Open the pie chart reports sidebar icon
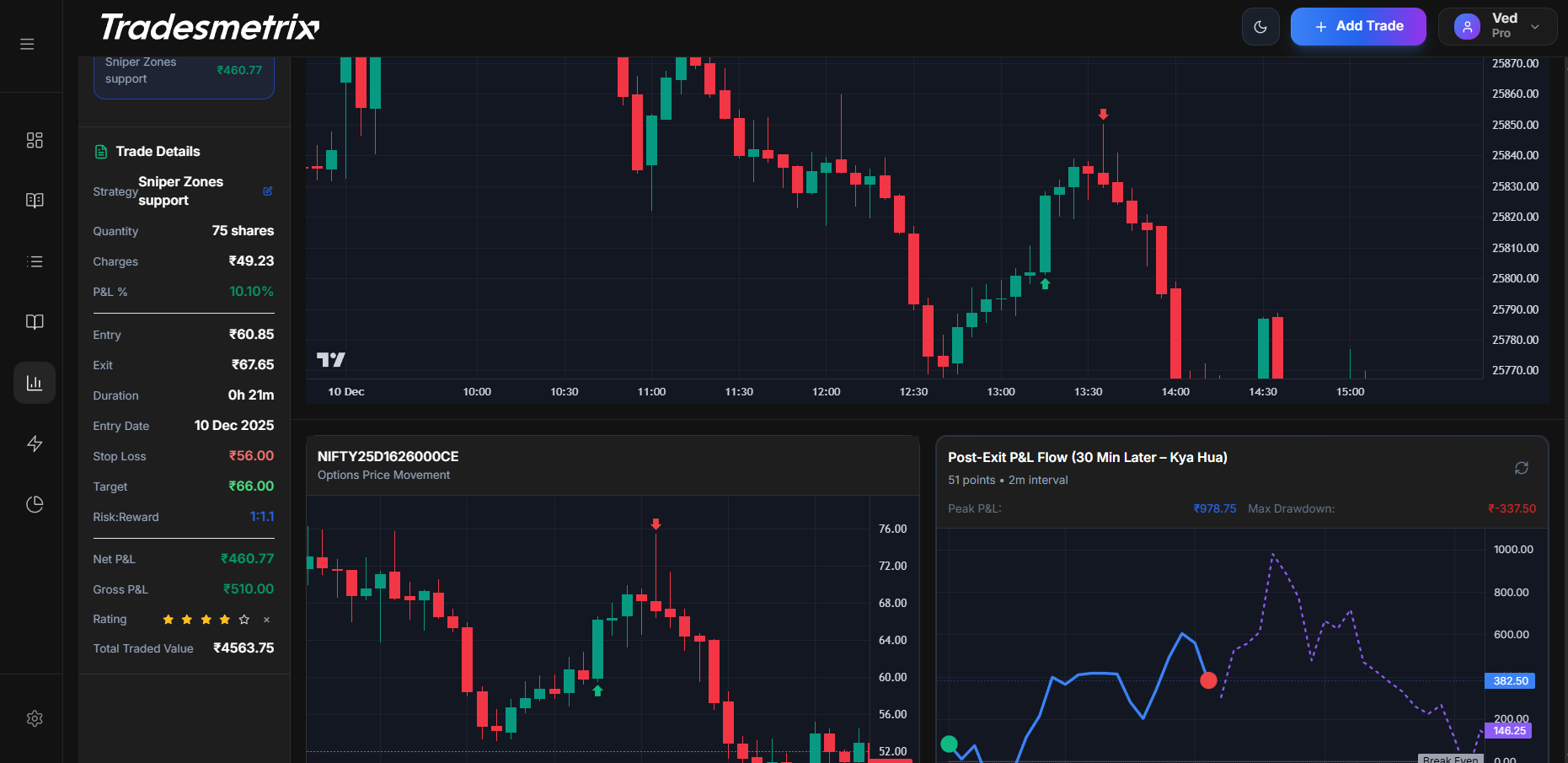 [x=35, y=504]
